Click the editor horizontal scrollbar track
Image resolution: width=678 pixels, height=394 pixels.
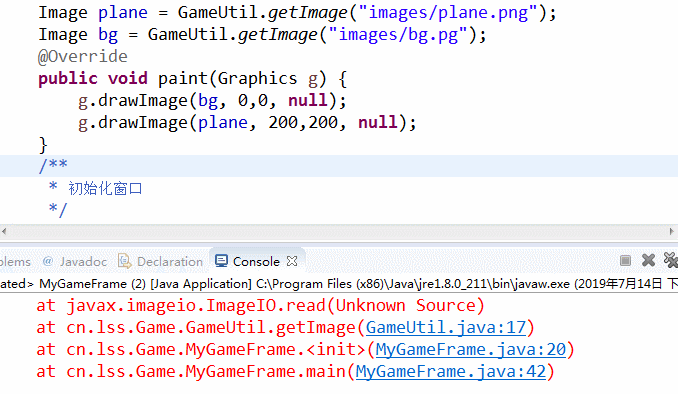[x=338, y=231]
